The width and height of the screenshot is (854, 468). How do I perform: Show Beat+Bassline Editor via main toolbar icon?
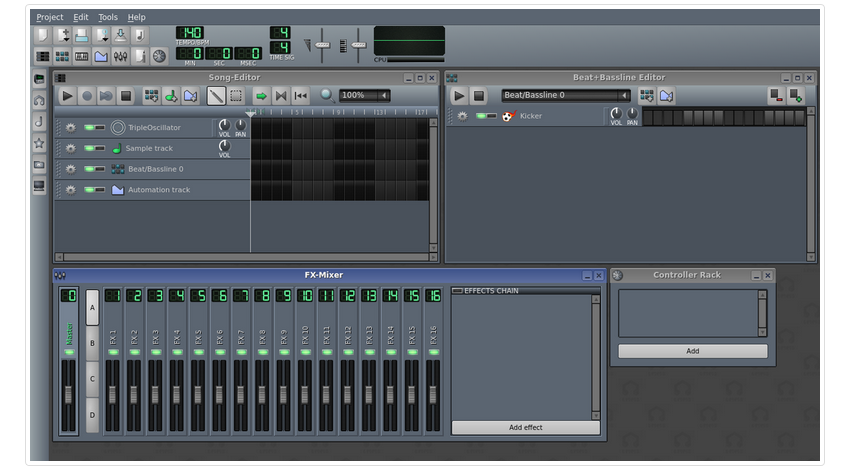pyautogui.click(x=62, y=56)
